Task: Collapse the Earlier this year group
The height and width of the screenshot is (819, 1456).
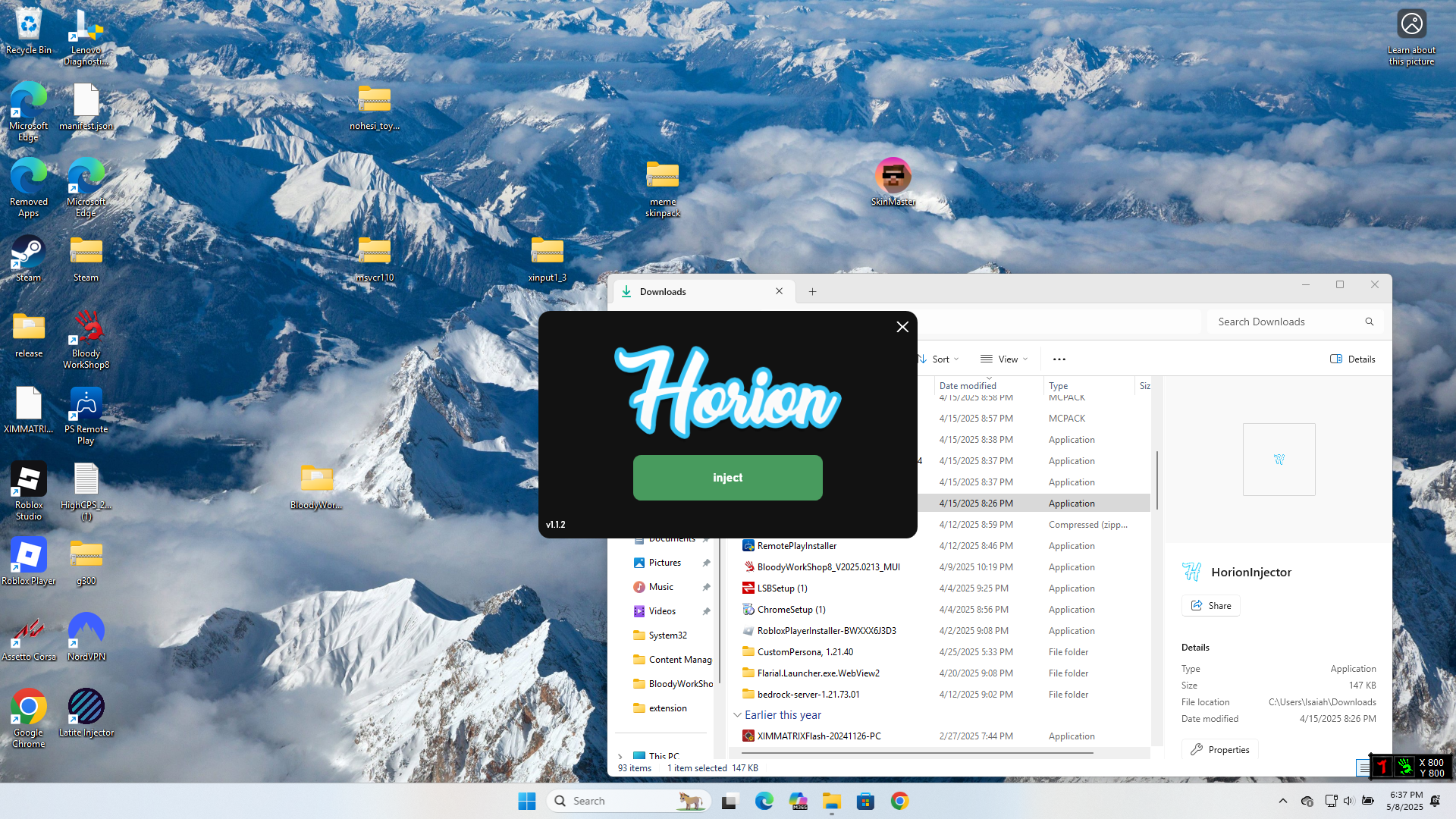Action: pyautogui.click(x=737, y=715)
